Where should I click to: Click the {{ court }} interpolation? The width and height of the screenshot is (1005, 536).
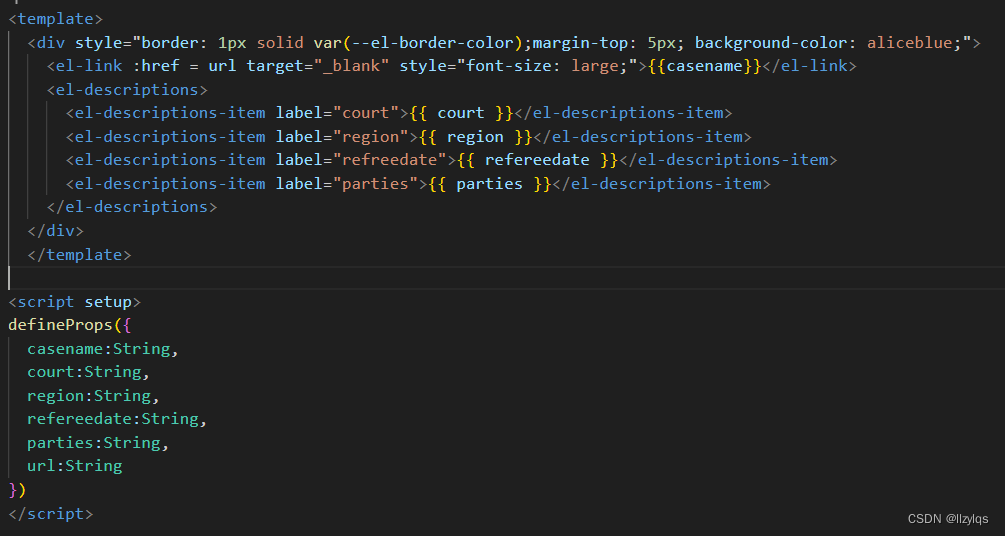(x=461, y=113)
